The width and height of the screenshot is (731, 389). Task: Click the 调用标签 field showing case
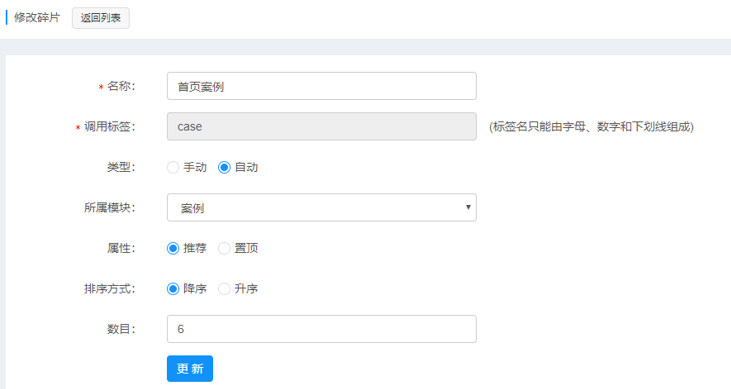pos(322,126)
